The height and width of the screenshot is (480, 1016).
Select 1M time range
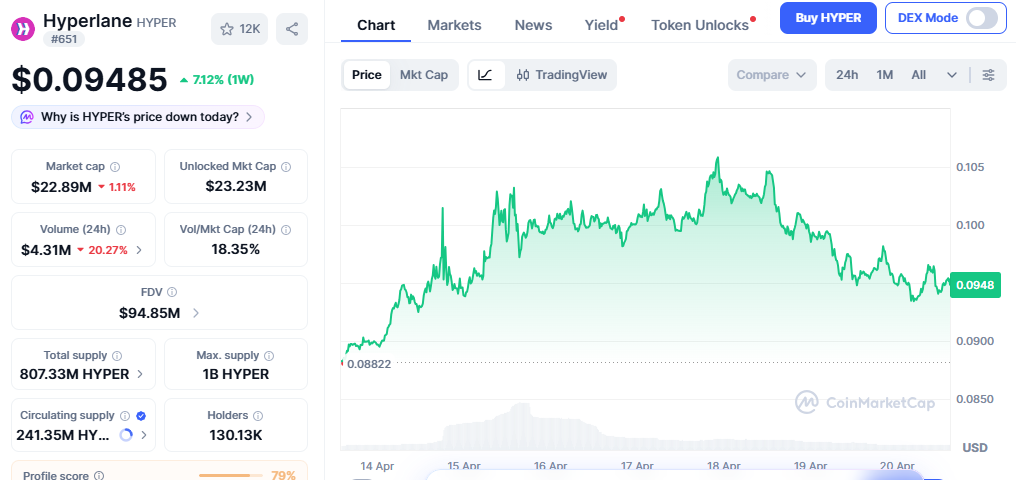coord(884,75)
